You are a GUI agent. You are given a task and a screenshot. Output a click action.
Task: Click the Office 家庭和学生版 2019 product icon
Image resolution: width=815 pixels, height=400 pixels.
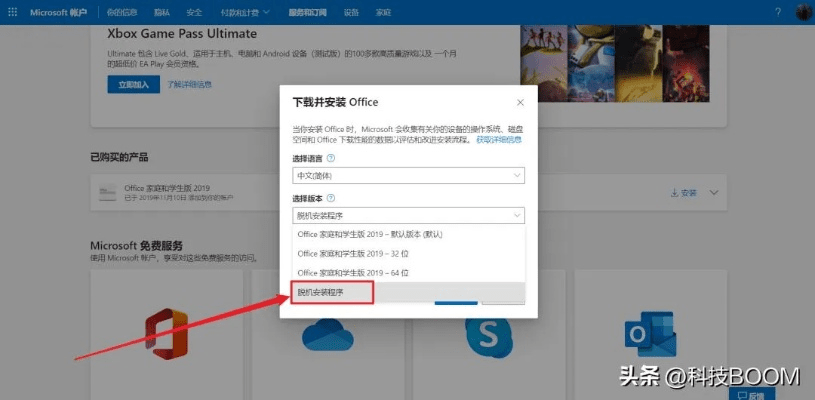[108, 192]
